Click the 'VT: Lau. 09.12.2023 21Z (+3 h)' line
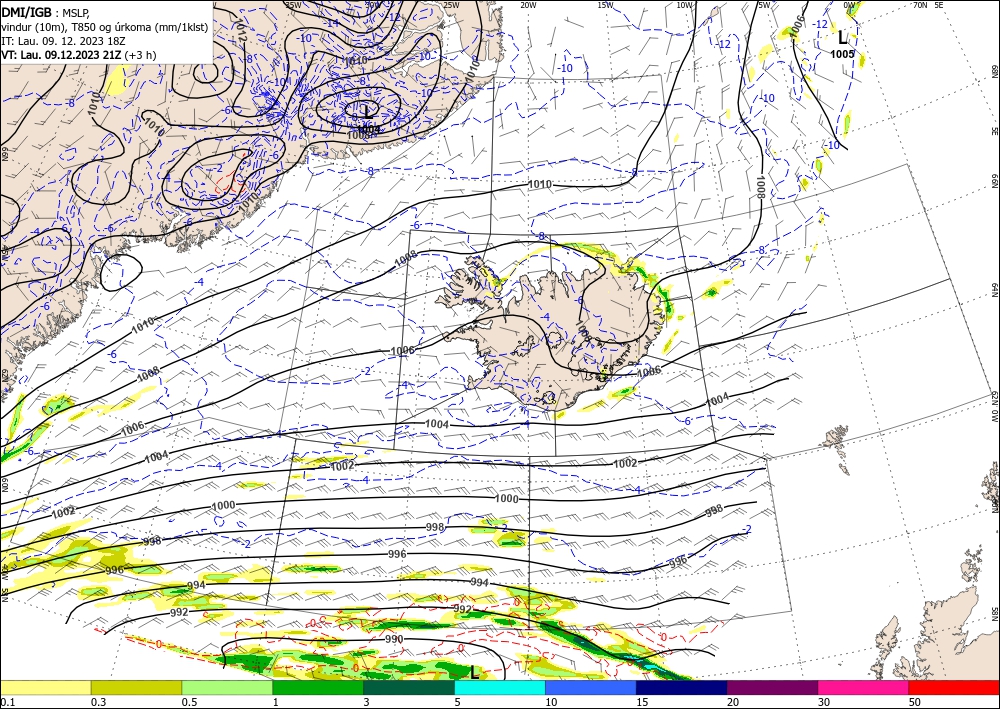The image size is (1000, 709). tap(78, 55)
